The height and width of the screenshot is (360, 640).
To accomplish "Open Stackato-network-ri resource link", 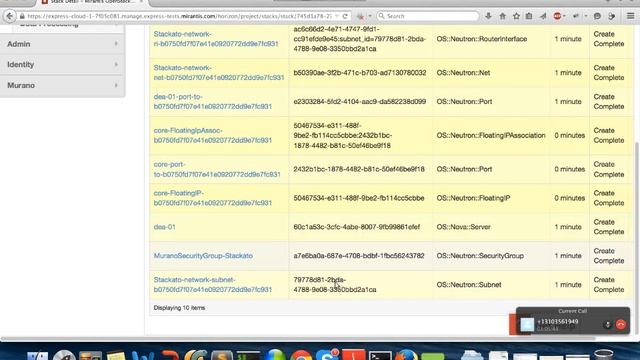I will click(x=216, y=39).
